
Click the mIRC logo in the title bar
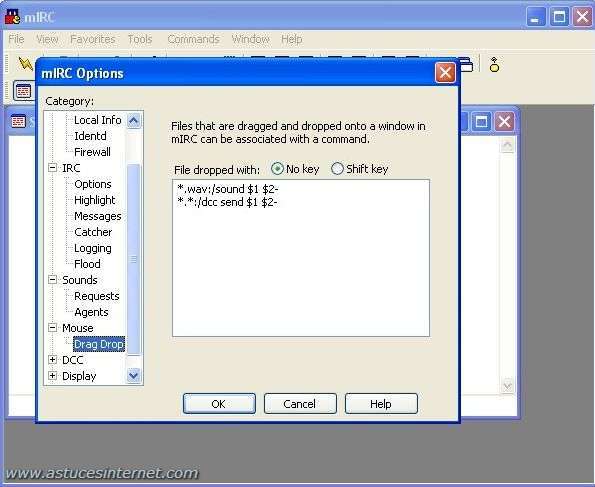click(13, 17)
